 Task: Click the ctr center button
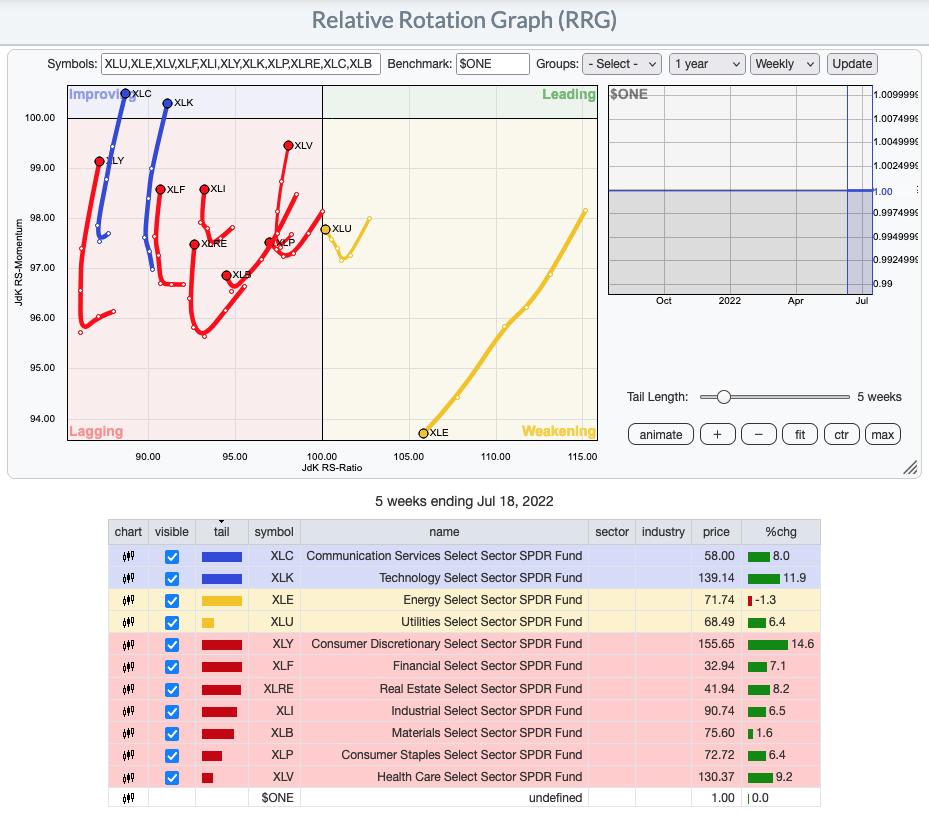841,435
